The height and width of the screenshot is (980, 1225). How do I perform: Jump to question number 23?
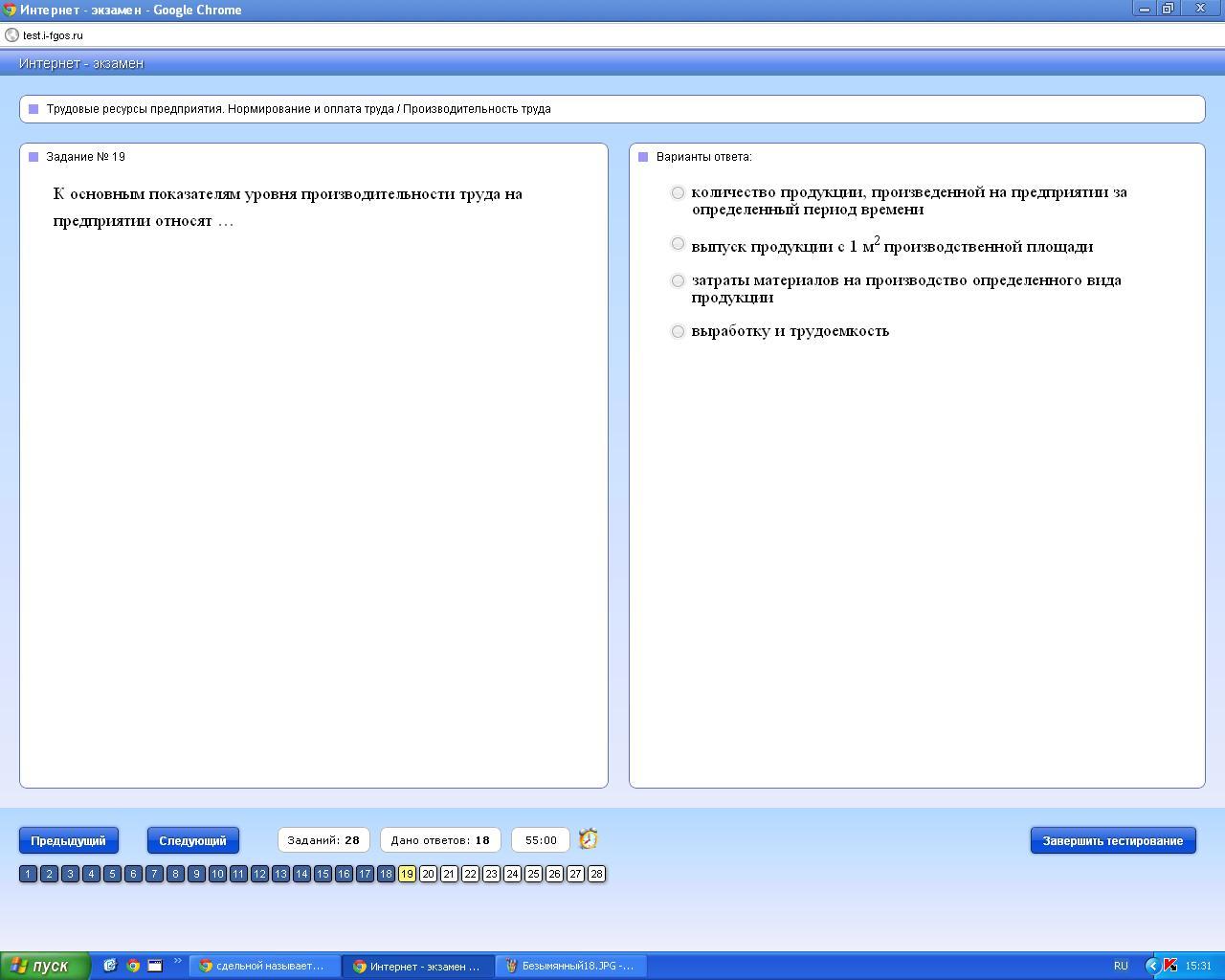click(x=491, y=874)
